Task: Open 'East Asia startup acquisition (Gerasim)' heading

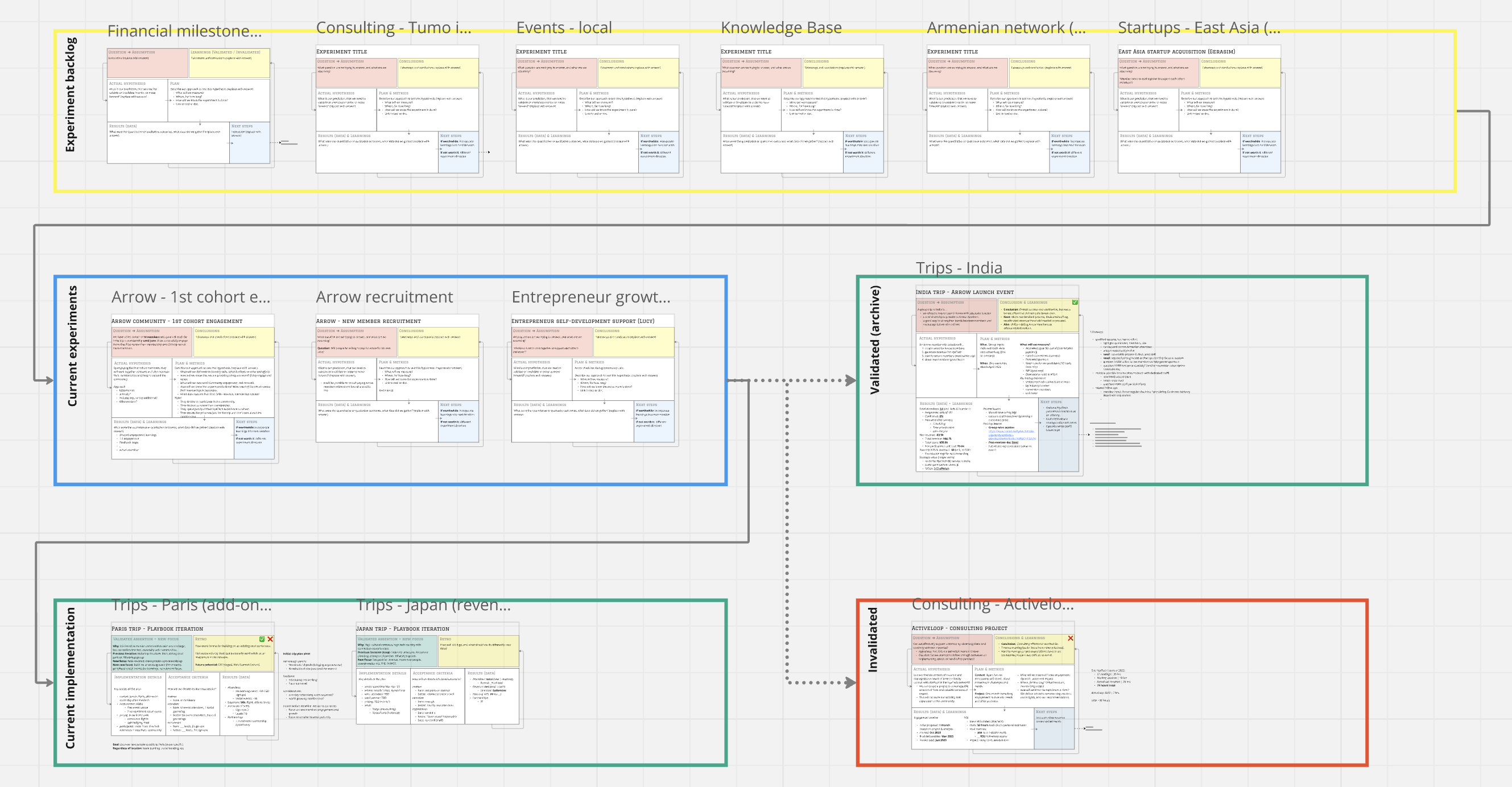Action: coord(1176,52)
